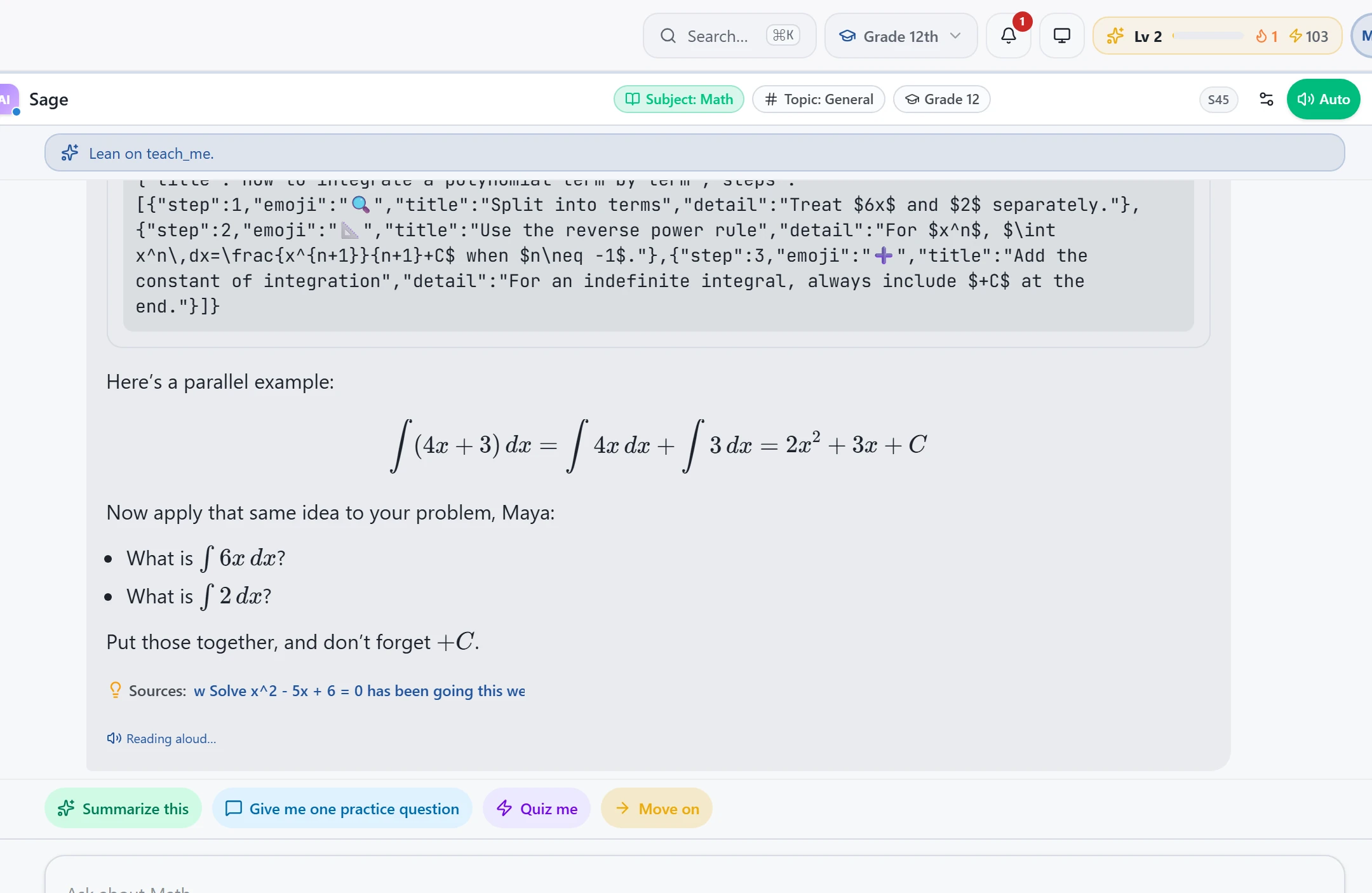Click the 'What is ∫6x dx?' bullet
This screenshot has height=893, width=1372.
[206, 558]
